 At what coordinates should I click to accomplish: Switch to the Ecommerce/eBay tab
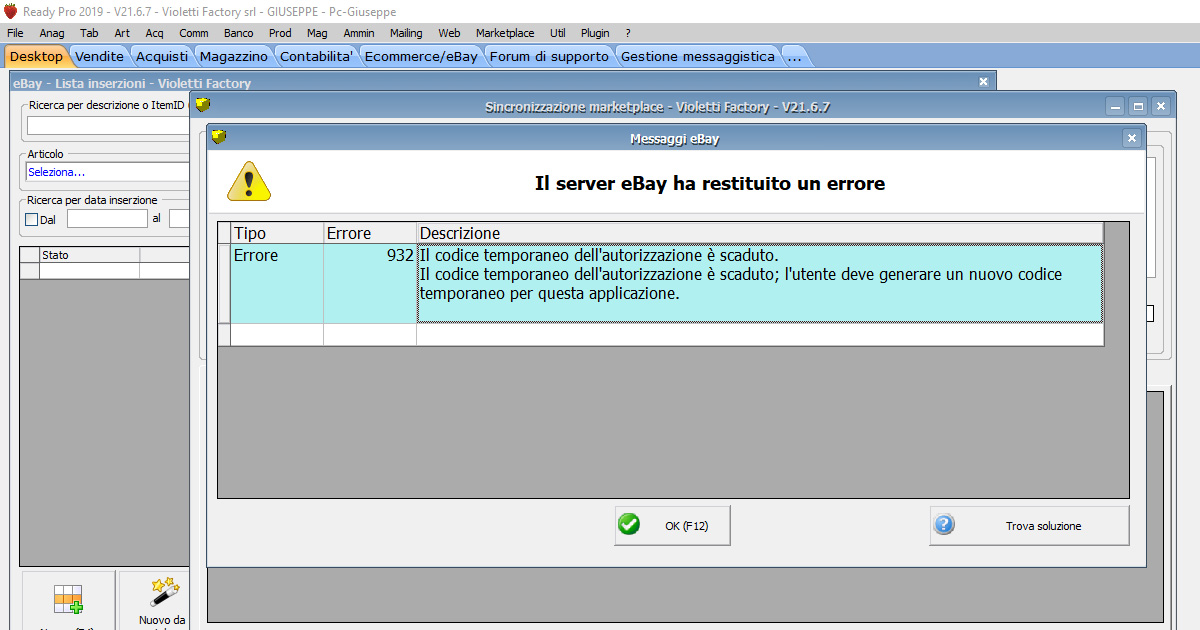(421, 56)
